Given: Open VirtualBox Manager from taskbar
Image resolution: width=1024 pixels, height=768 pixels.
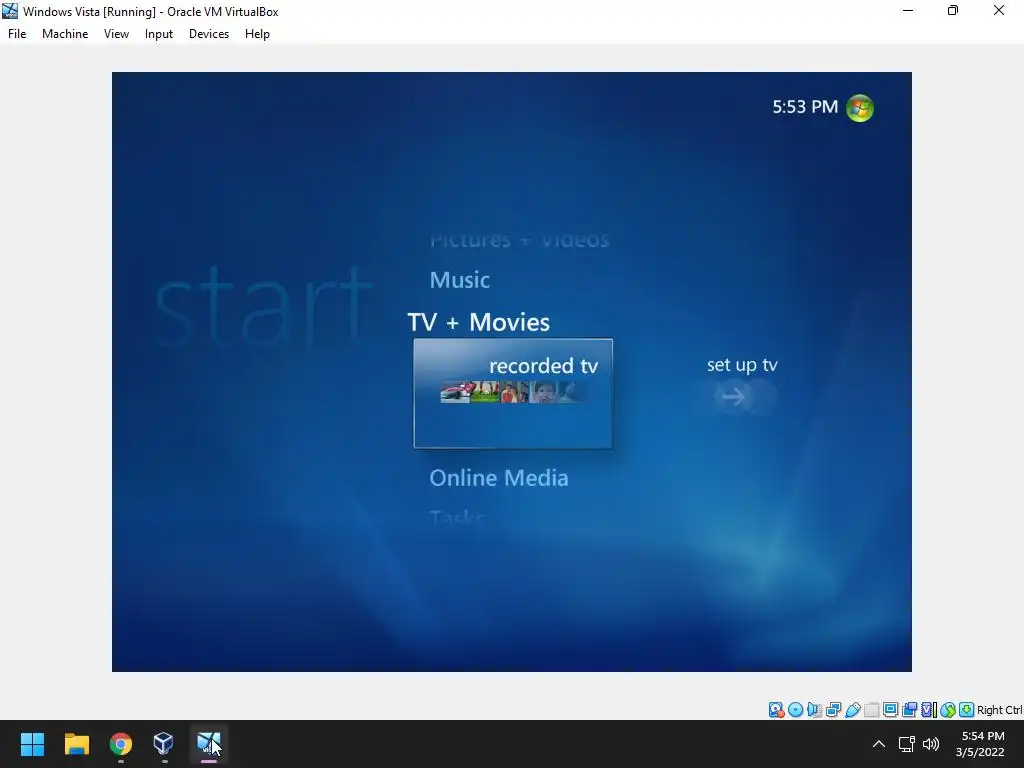Looking at the screenshot, I should (164, 744).
